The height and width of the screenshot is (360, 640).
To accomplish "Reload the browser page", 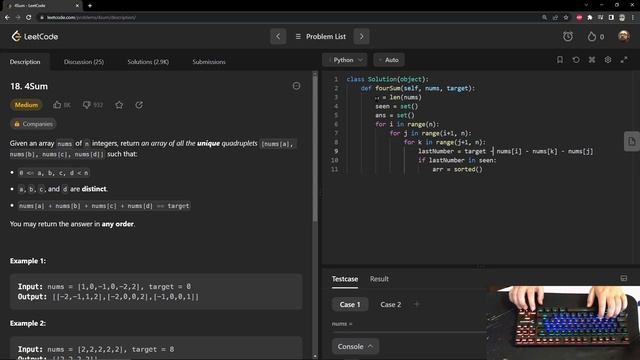I will tap(29, 18).
